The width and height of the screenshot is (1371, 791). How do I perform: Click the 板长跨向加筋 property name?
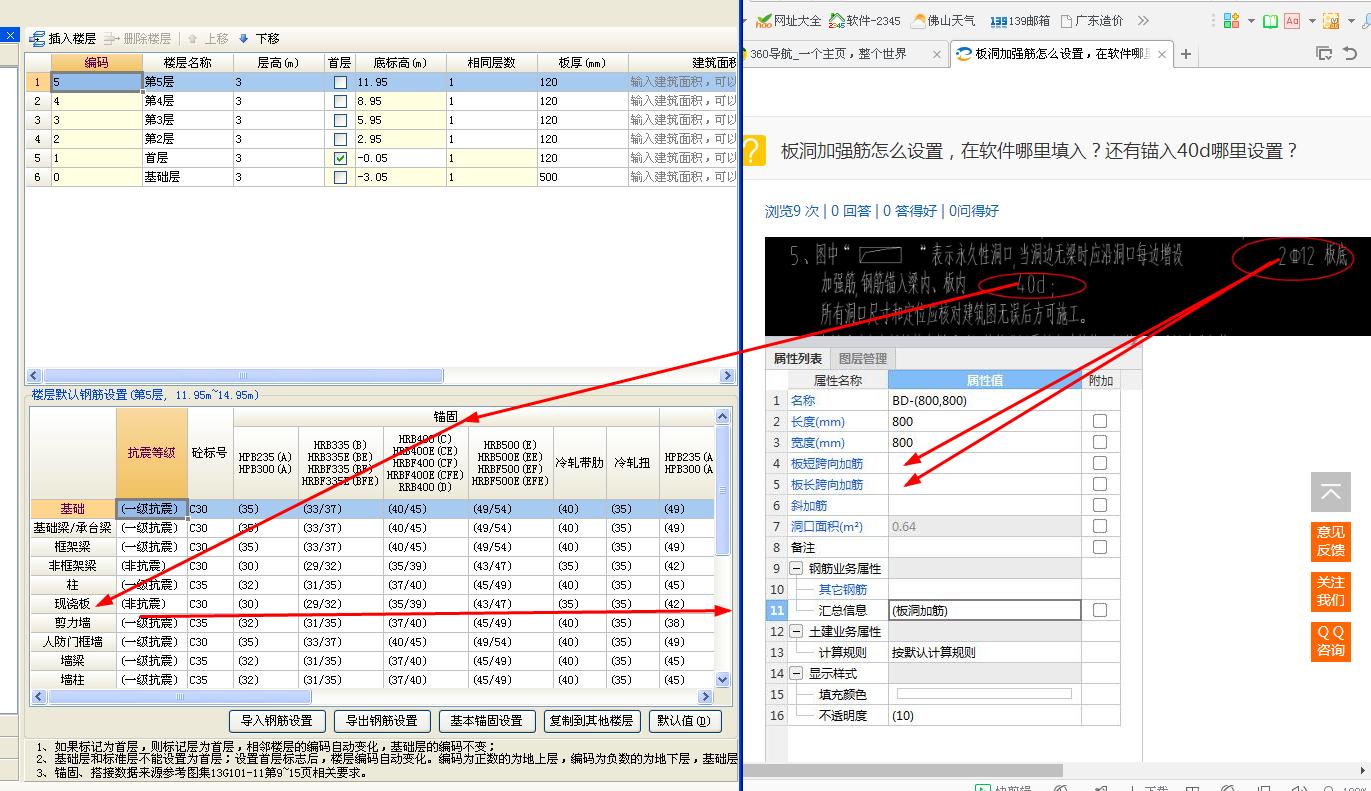pyautogui.click(x=827, y=484)
